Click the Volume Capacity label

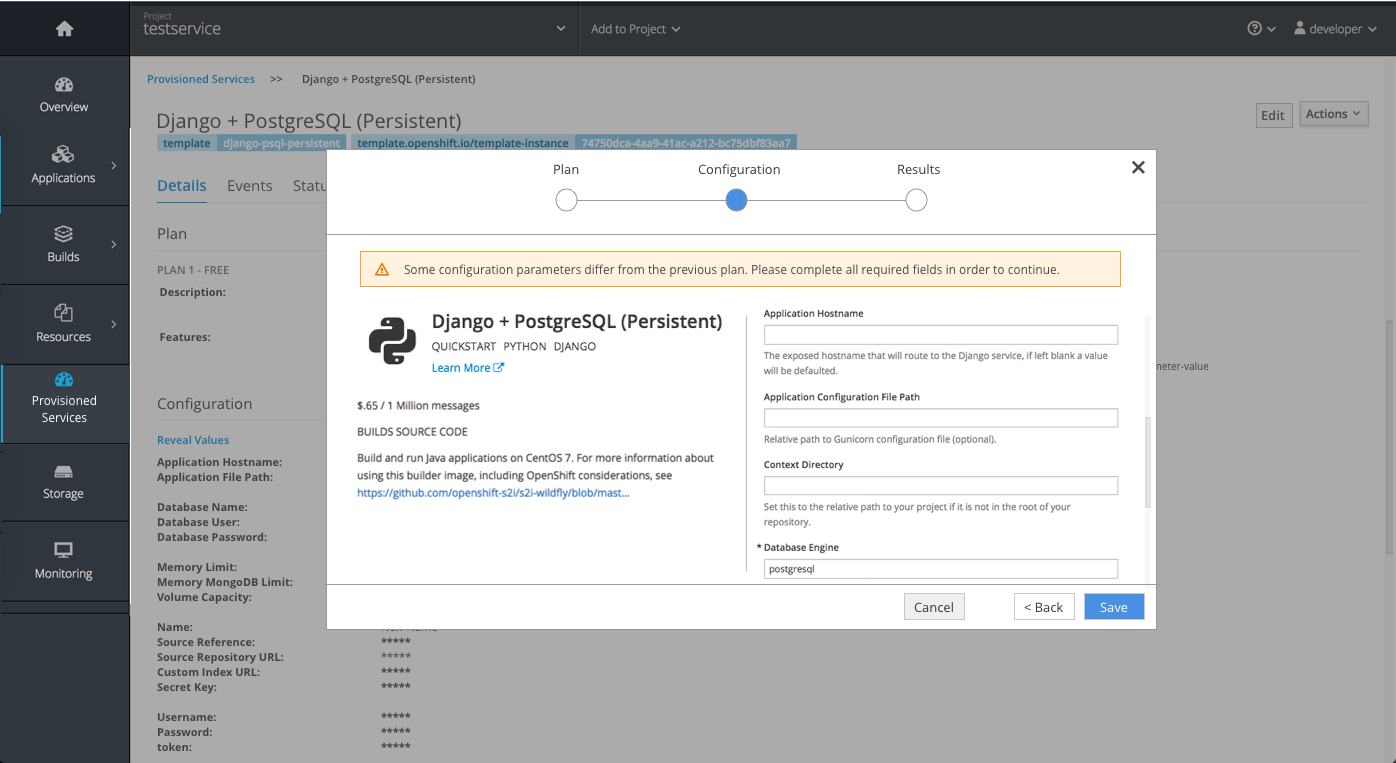pos(204,597)
